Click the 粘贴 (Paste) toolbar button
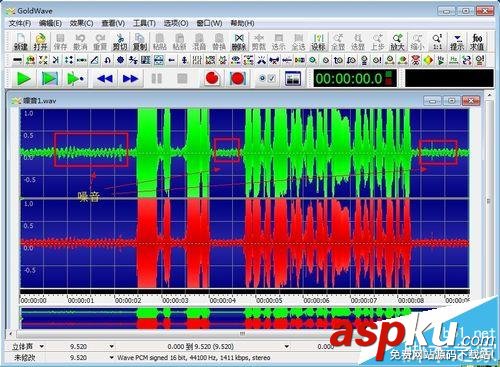The image size is (500, 367). [x=160, y=42]
